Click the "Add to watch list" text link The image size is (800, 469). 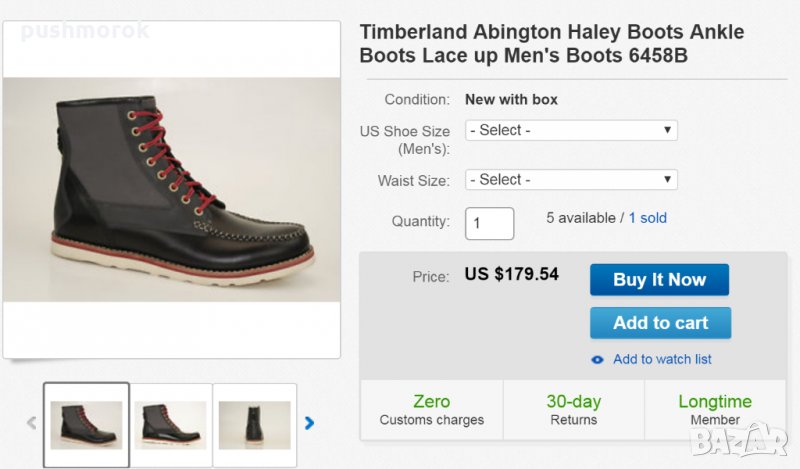tap(662, 359)
